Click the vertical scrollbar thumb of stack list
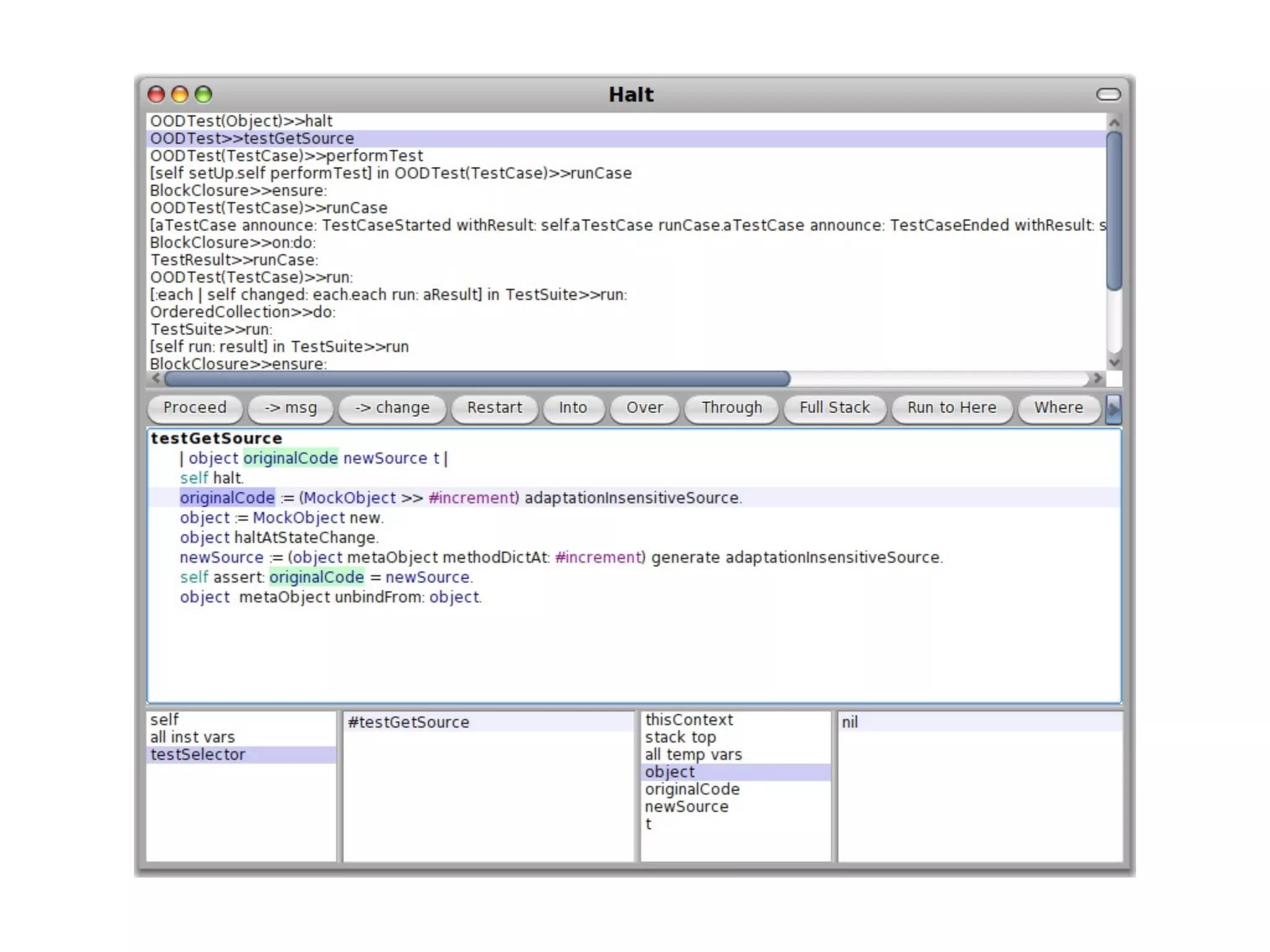Screen dimensions: 1270x952 click(1114, 211)
